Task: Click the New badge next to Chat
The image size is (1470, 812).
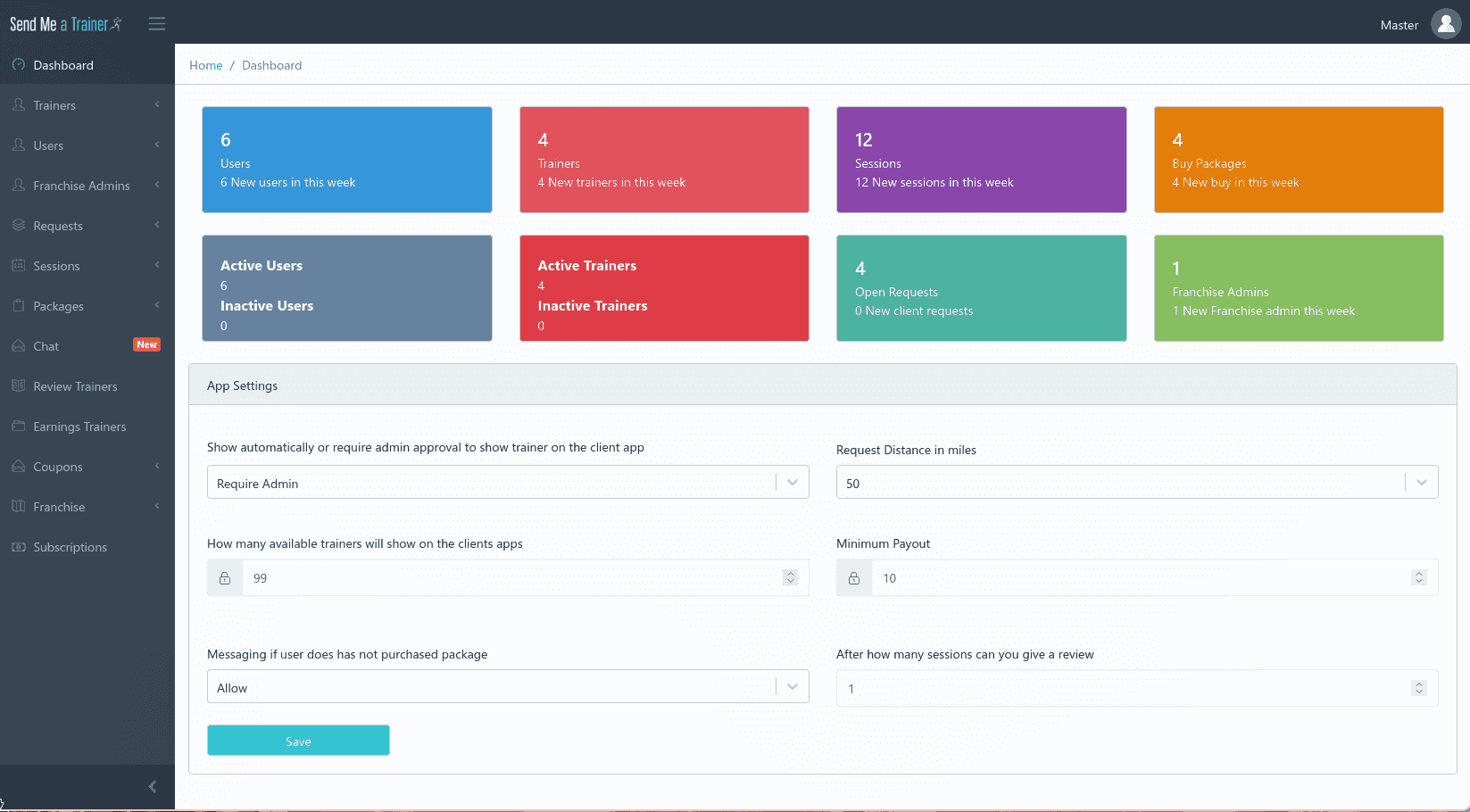Action: (146, 344)
